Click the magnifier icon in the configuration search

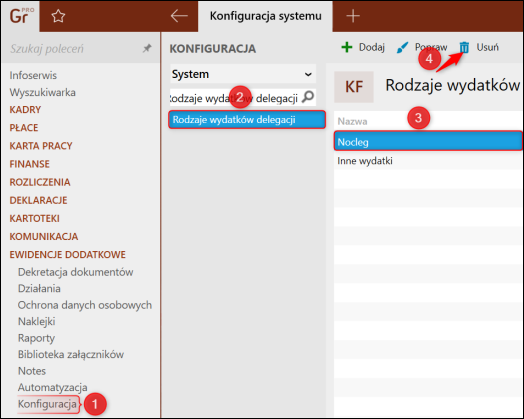click(x=308, y=97)
